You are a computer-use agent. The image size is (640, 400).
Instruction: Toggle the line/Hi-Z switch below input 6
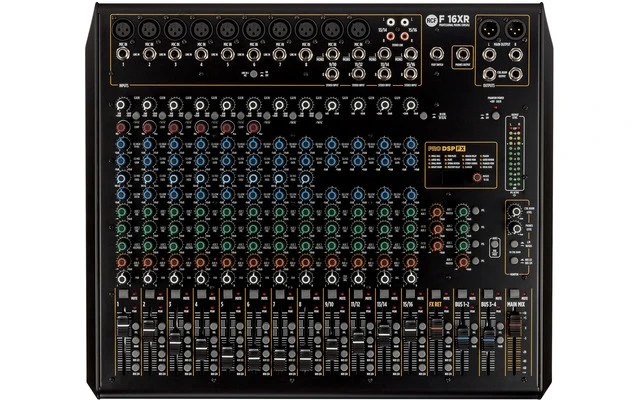tap(253, 74)
